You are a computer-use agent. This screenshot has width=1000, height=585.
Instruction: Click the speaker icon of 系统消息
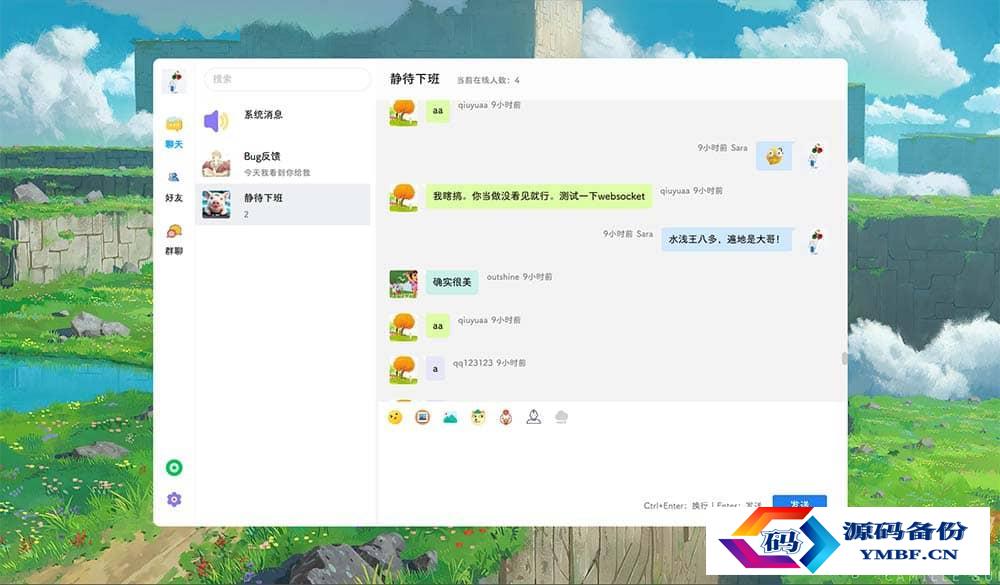pyautogui.click(x=216, y=121)
